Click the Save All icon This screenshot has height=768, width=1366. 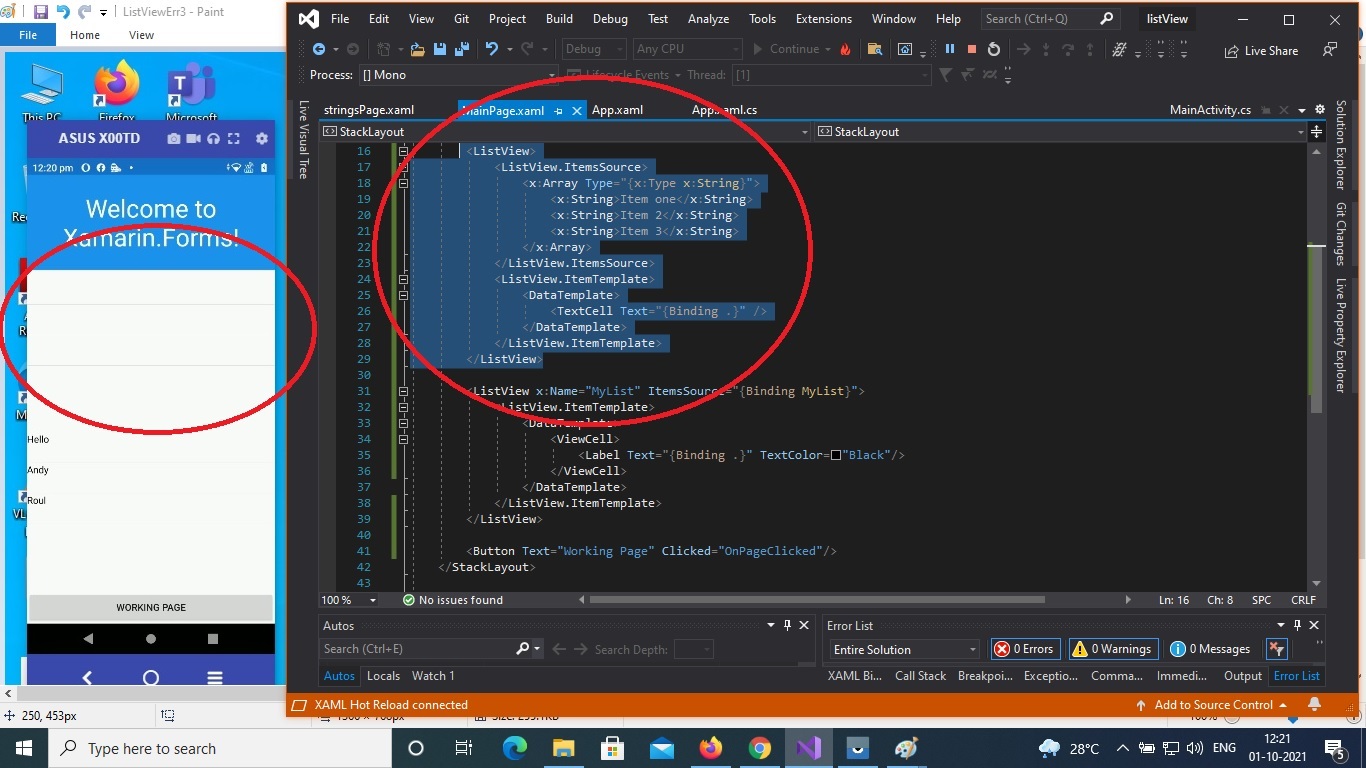(x=462, y=49)
